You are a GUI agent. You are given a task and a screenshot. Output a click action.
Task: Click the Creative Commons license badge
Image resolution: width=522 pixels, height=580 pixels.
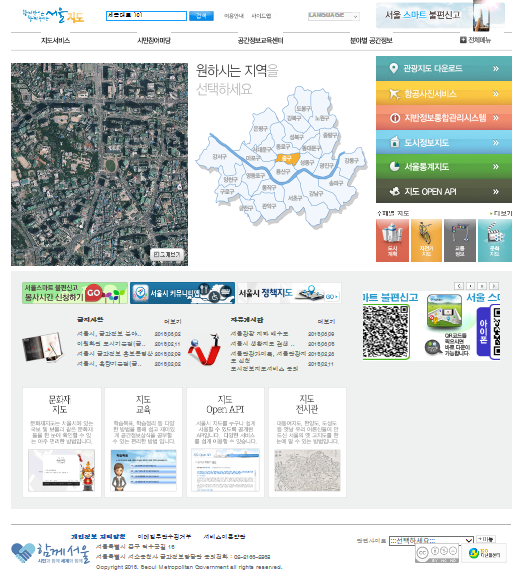[x=437, y=553]
